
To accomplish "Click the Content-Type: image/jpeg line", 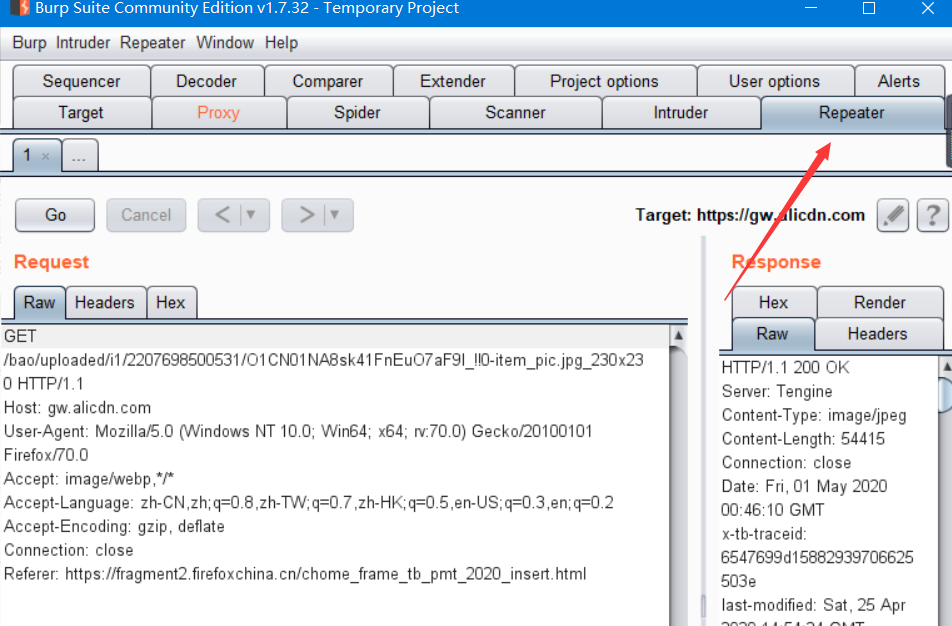I will point(814,415).
